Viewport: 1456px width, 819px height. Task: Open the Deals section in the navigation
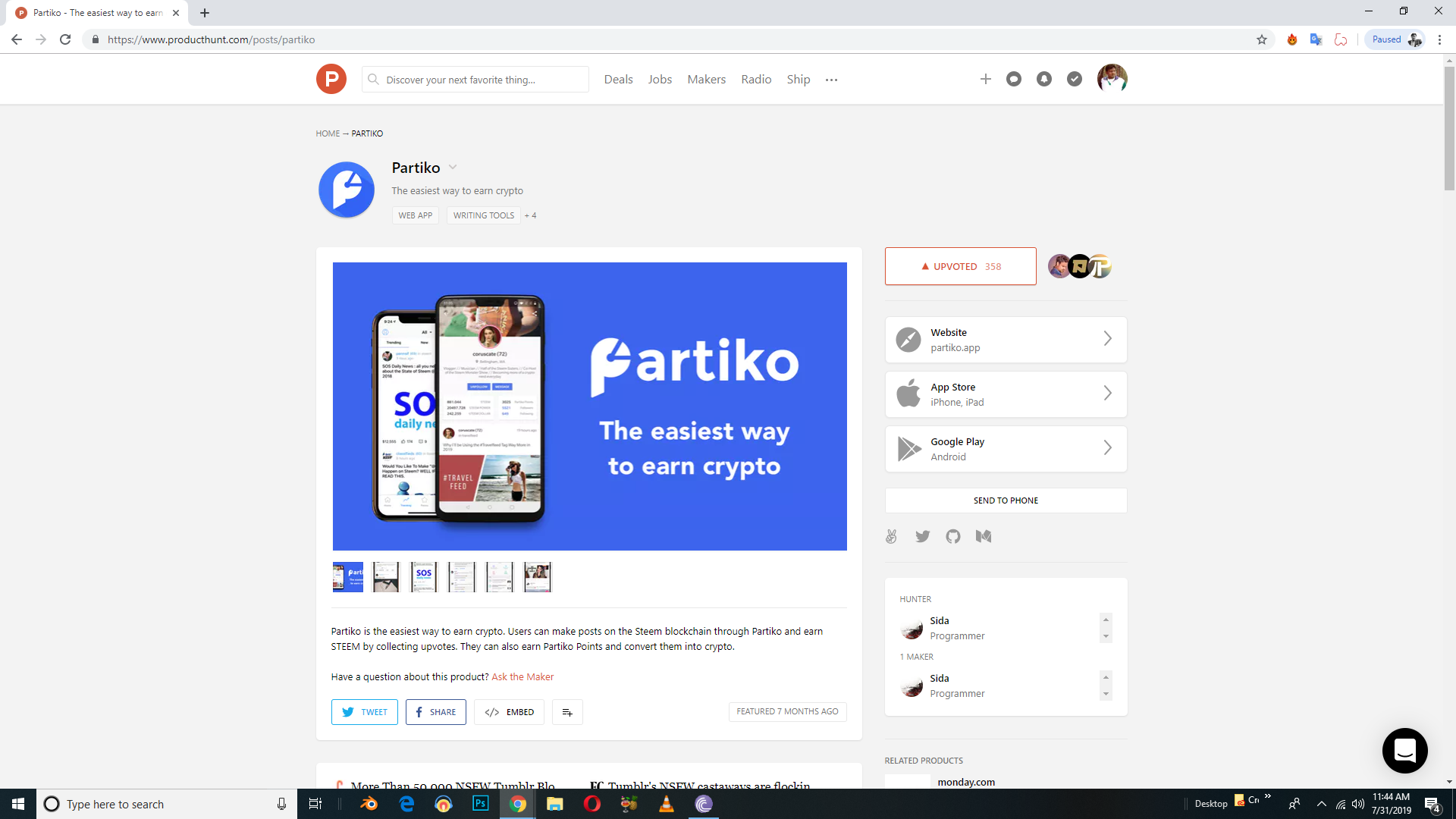pos(618,79)
